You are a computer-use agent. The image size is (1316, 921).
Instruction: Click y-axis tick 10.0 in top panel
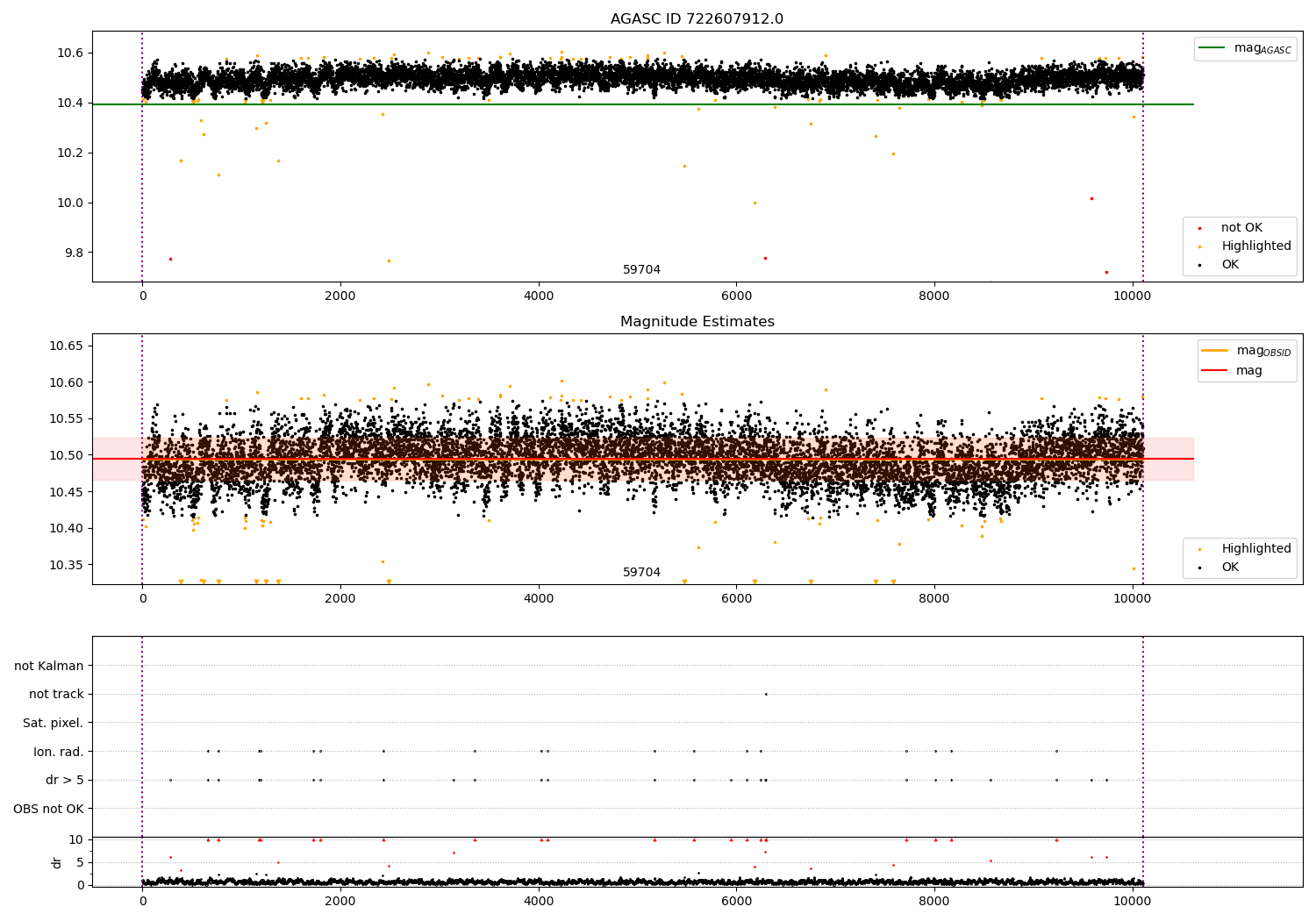tap(70, 203)
